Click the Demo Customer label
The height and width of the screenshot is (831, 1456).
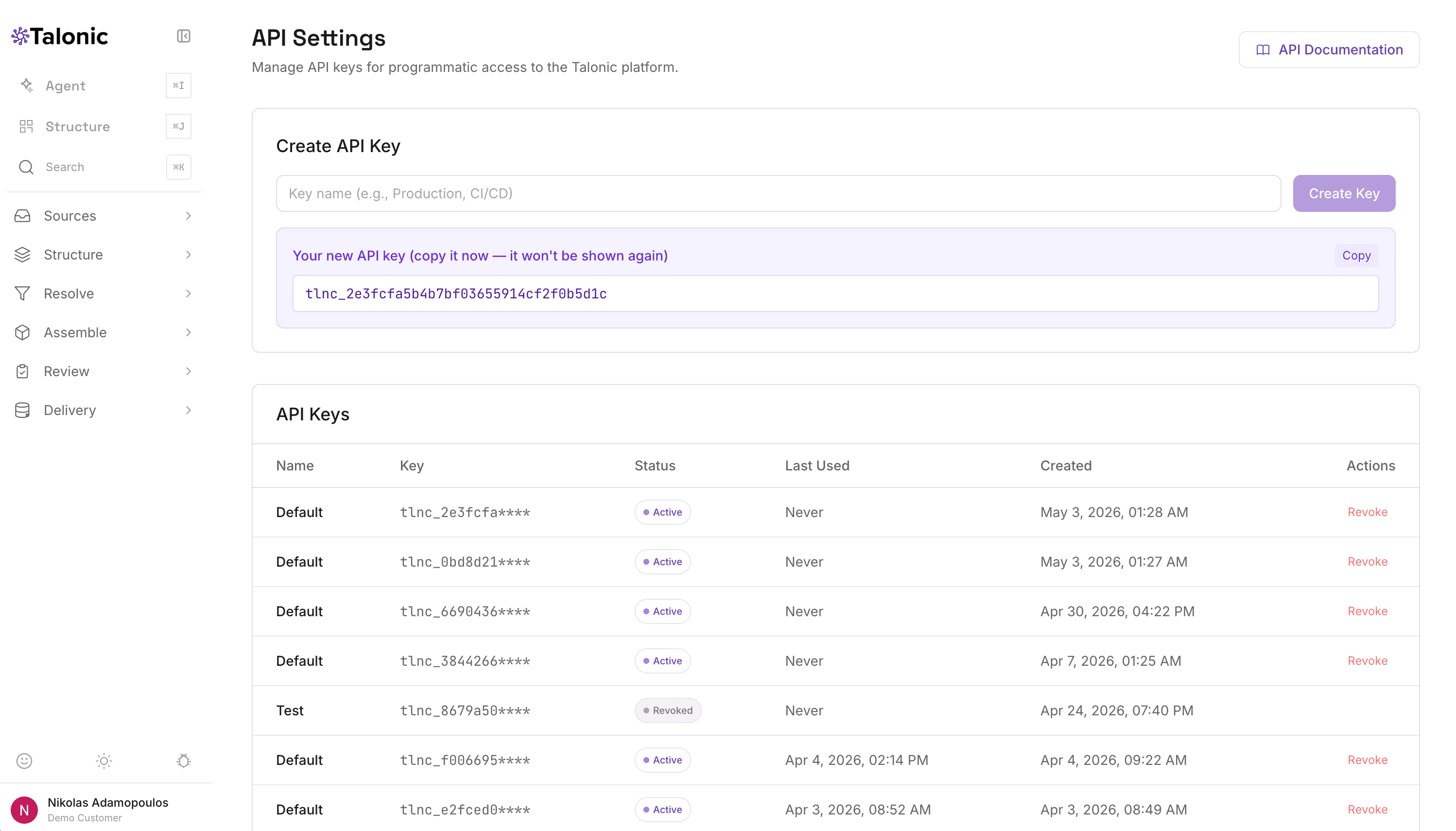click(x=85, y=817)
